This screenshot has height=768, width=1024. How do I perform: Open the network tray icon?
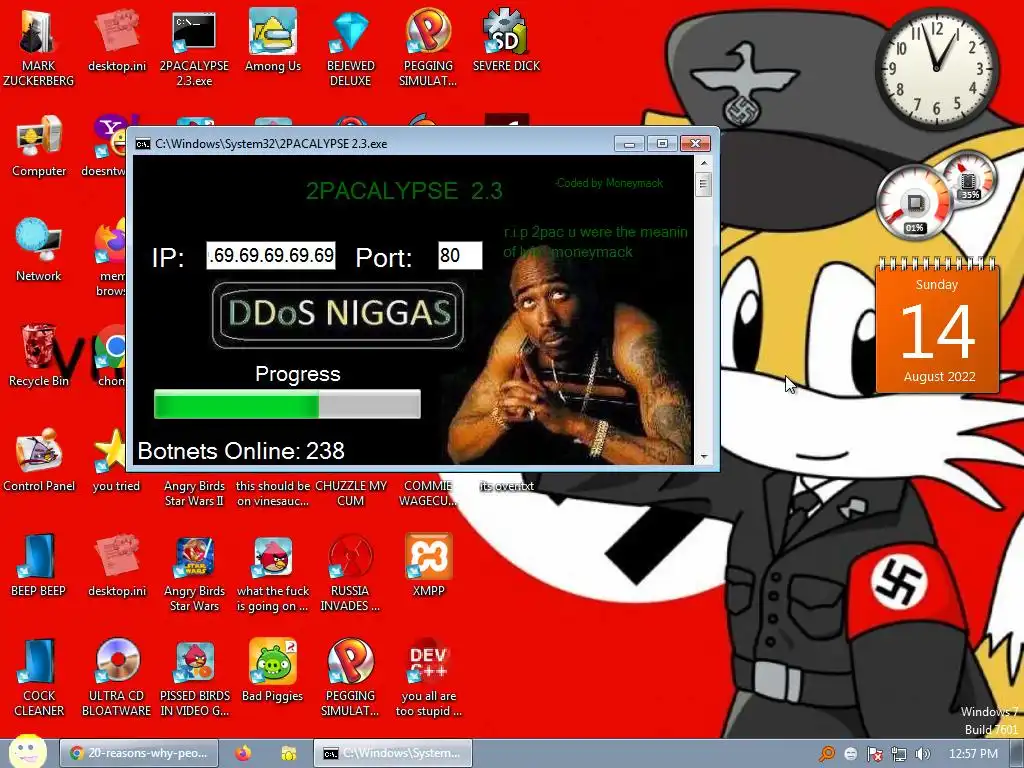(x=899, y=754)
